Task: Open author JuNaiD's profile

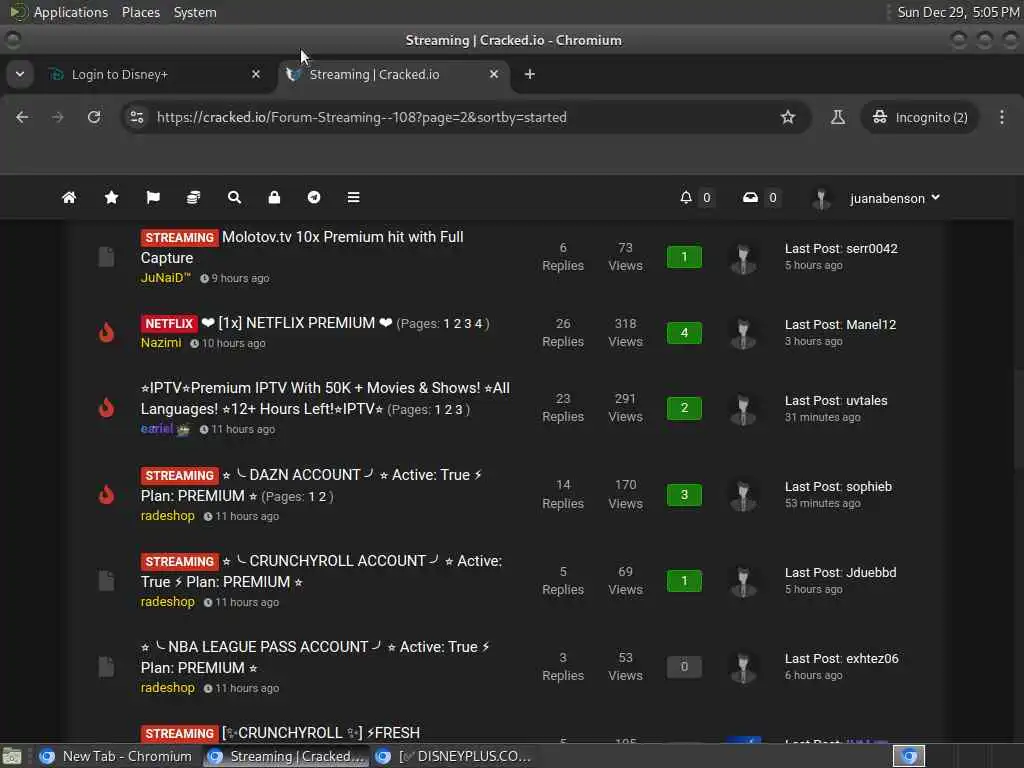Action: 165,278
